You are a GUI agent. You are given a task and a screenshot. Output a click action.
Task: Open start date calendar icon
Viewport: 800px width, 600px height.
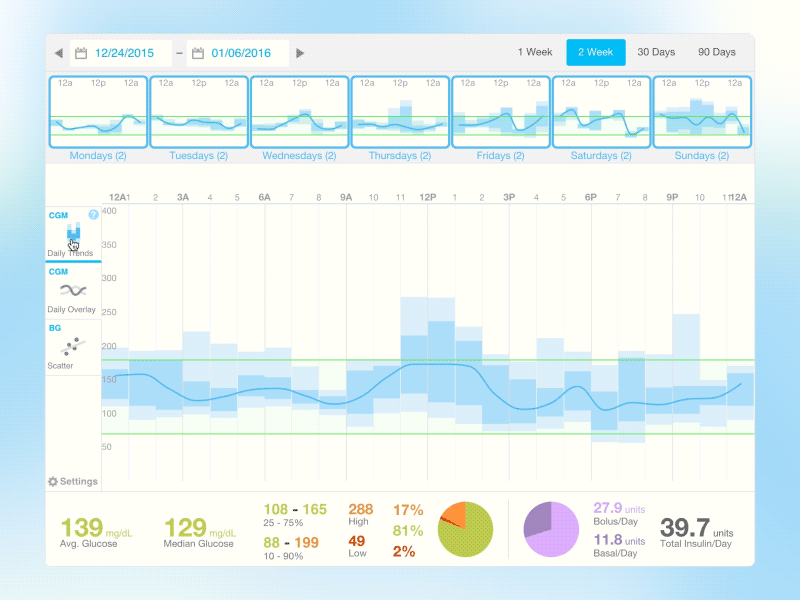(x=81, y=53)
